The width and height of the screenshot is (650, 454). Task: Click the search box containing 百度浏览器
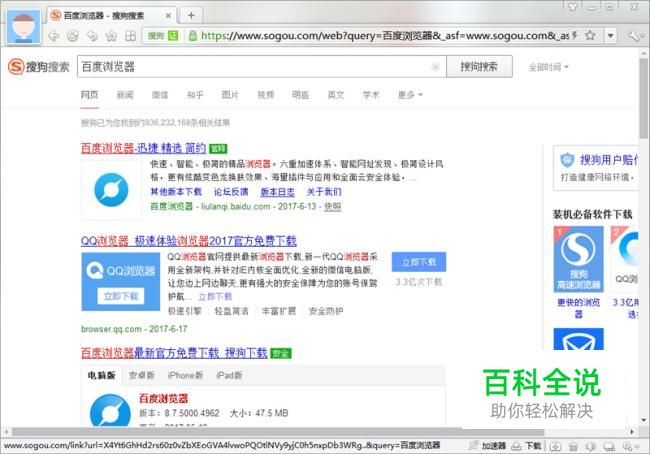click(x=261, y=66)
